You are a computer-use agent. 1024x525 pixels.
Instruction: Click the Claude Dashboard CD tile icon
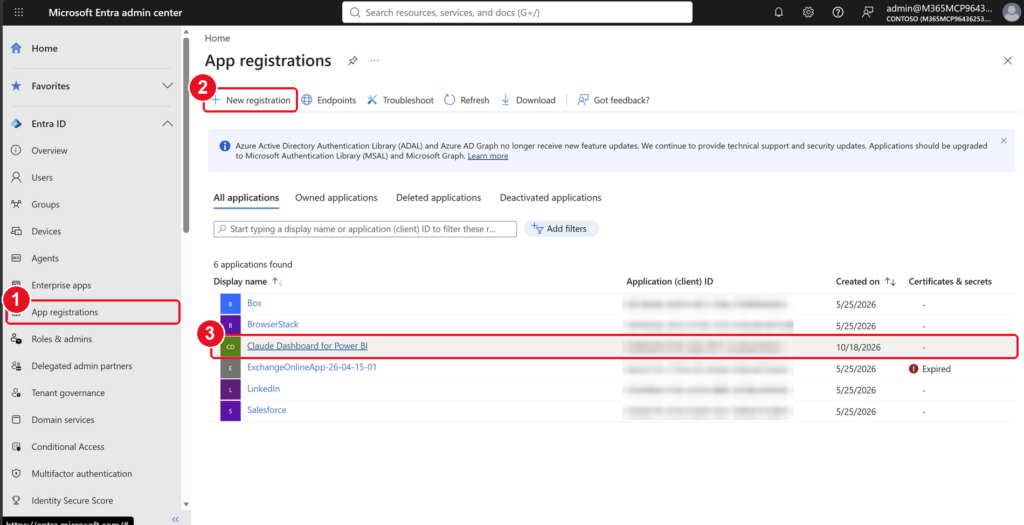coord(230,347)
